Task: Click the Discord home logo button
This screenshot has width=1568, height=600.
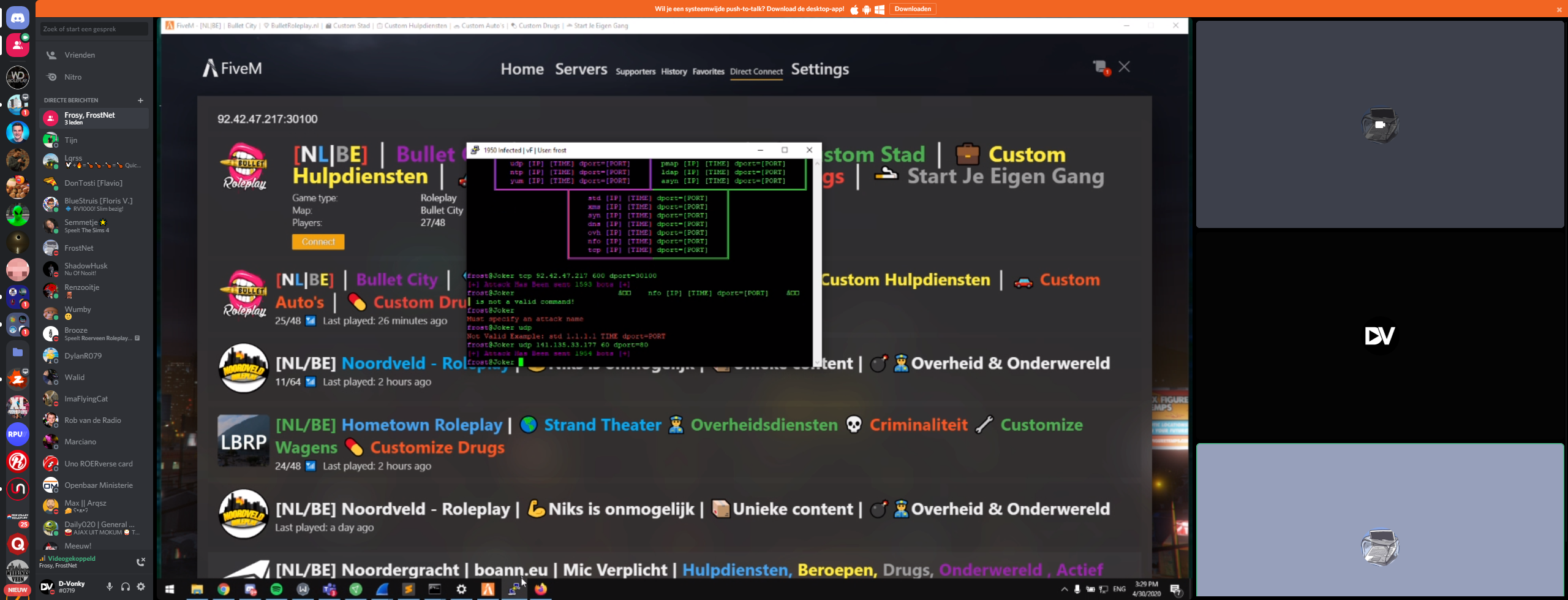Action: pos(18,18)
